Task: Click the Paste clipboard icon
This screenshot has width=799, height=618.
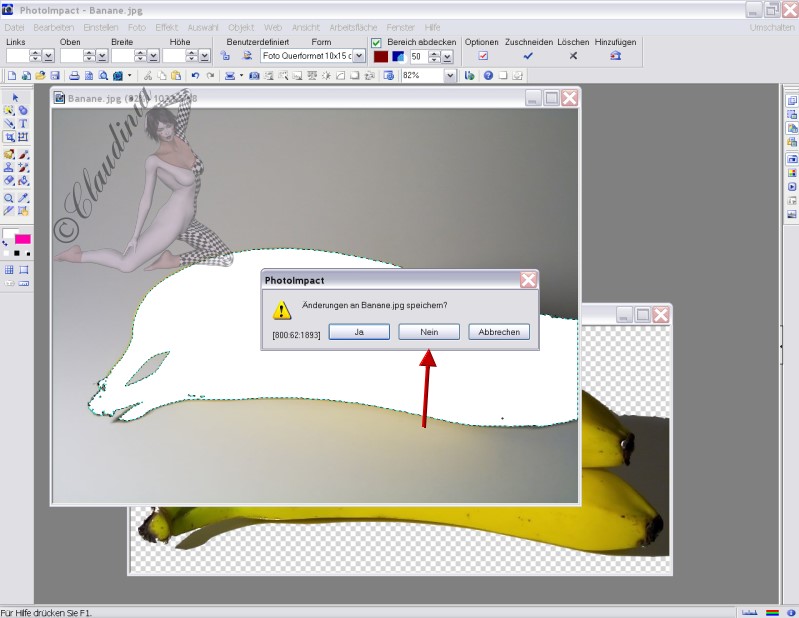Action: pos(176,76)
